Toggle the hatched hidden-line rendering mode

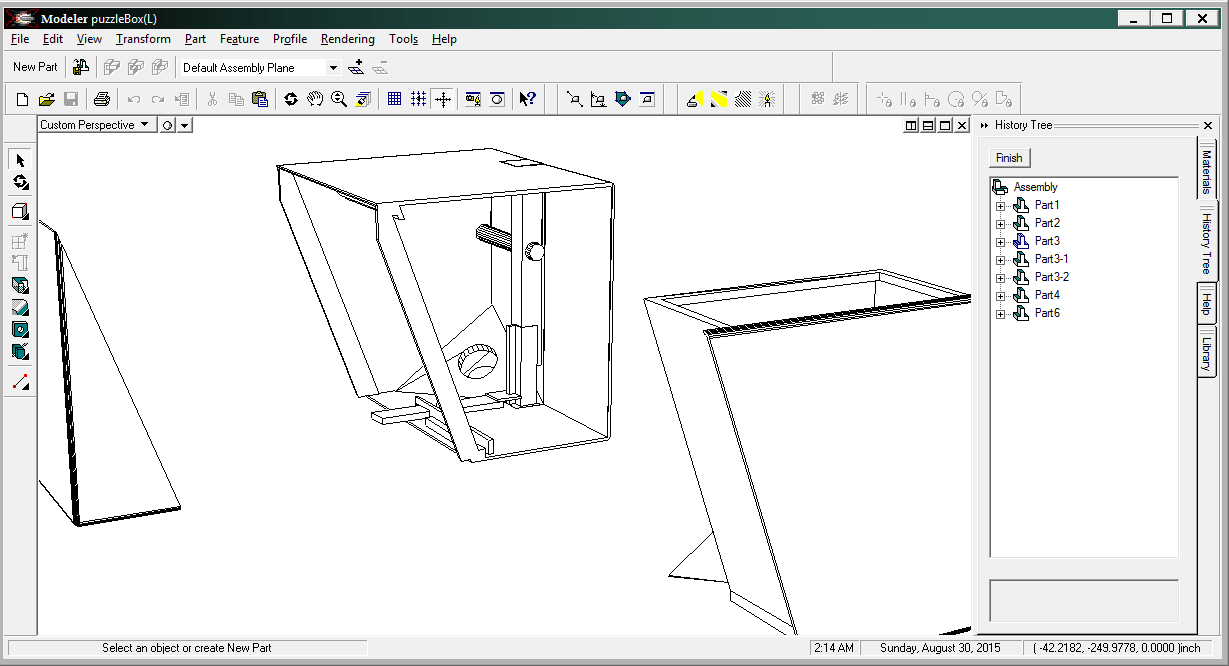tap(743, 99)
